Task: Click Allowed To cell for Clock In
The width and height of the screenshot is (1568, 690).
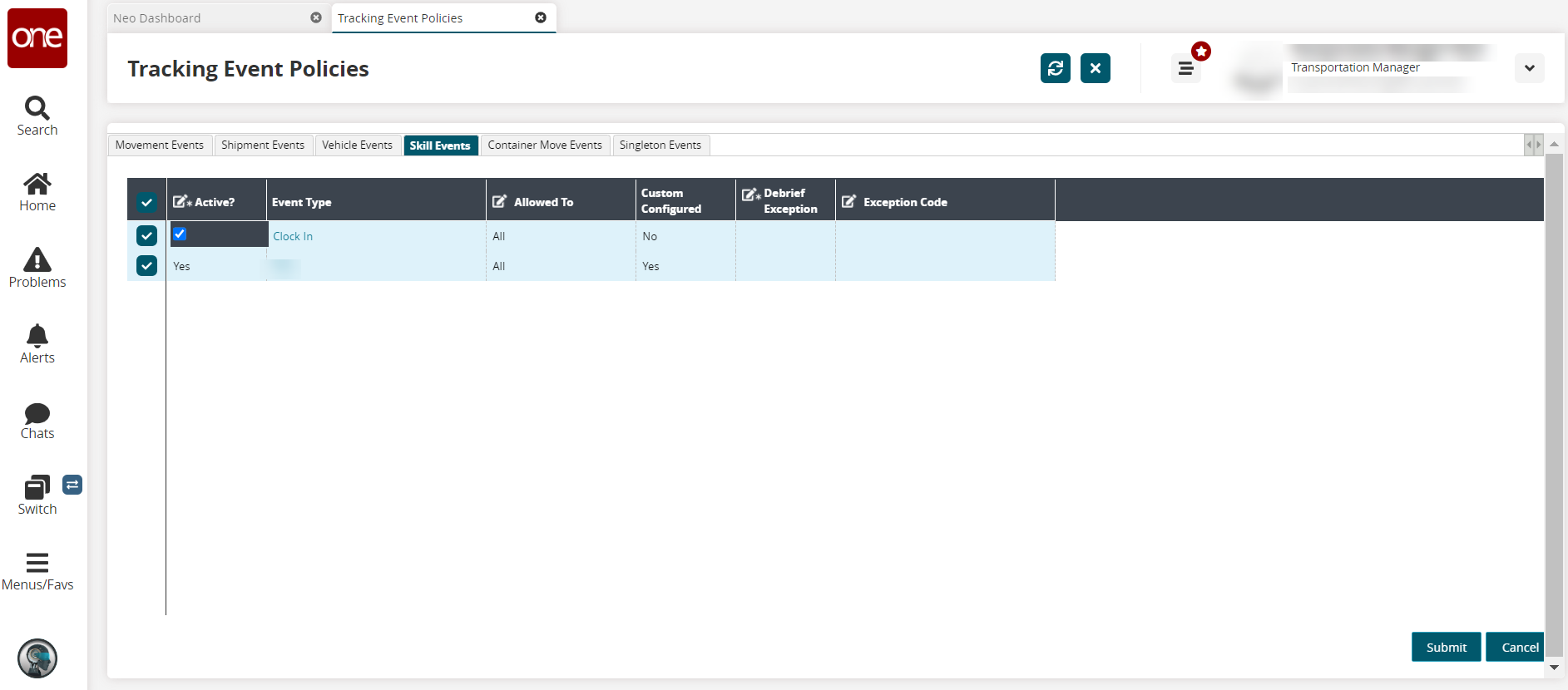Action: tap(561, 236)
